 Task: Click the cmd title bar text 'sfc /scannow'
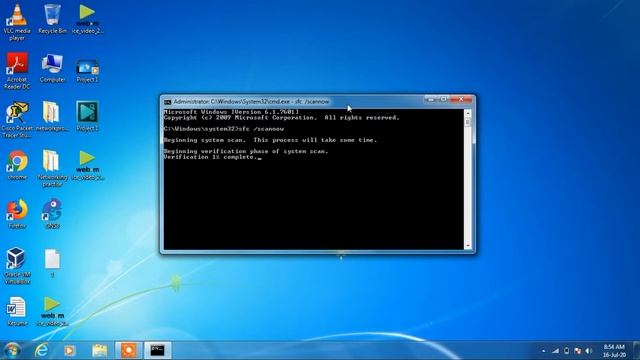(x=312, y=102)
